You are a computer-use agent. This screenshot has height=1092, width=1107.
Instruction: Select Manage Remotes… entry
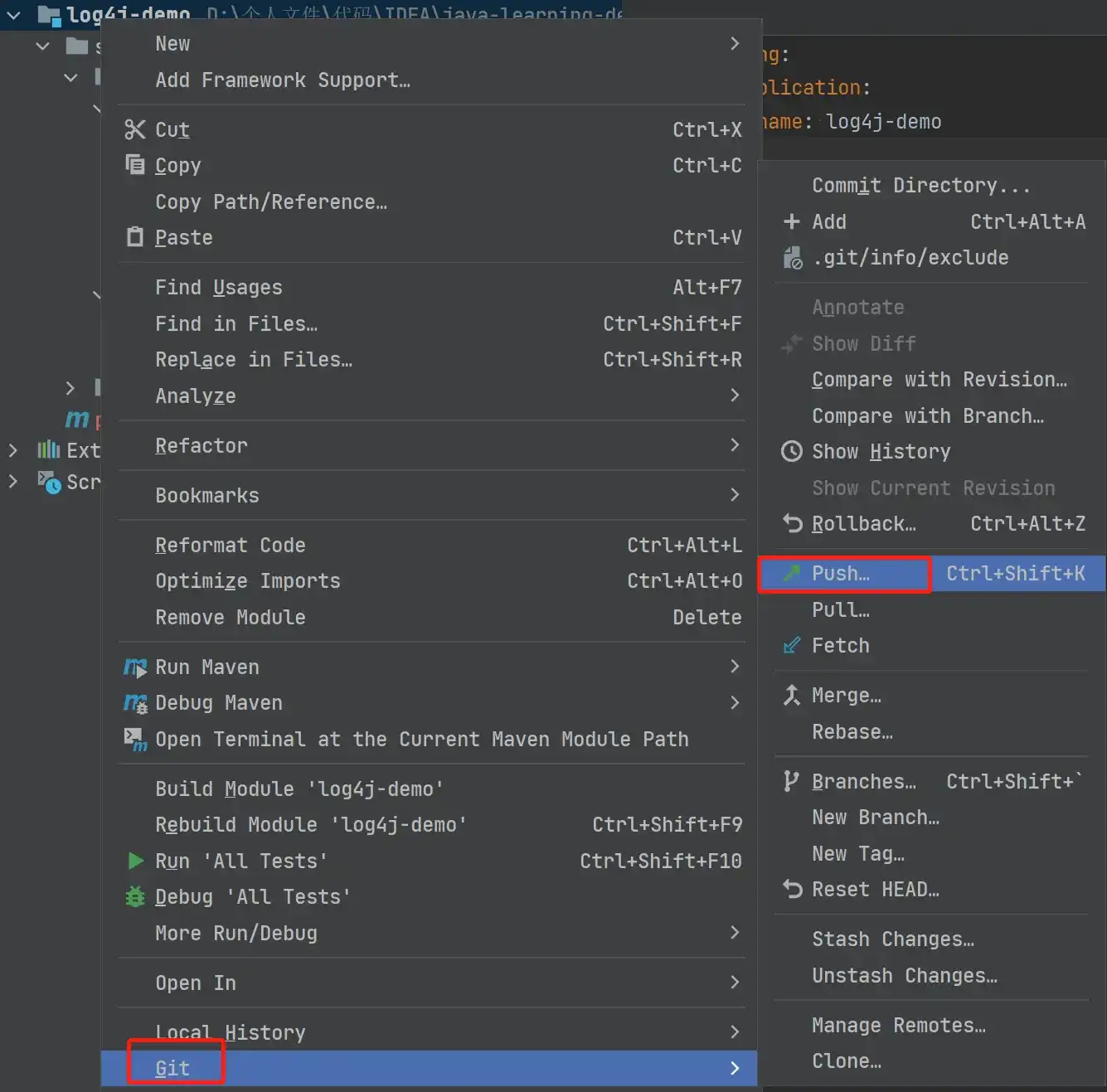(898, 1025)
